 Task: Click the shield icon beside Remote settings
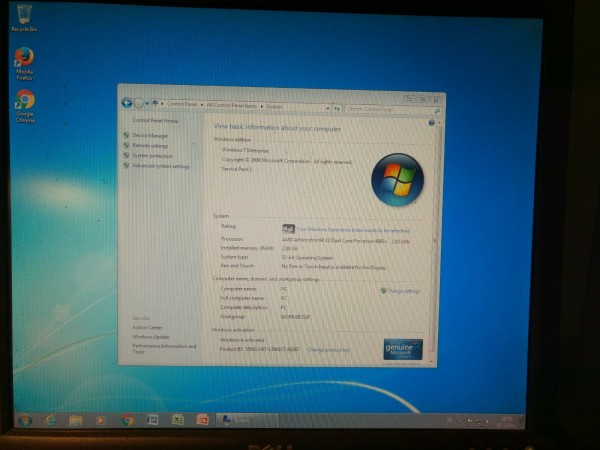pyautogui.click(x=126, y=145)
